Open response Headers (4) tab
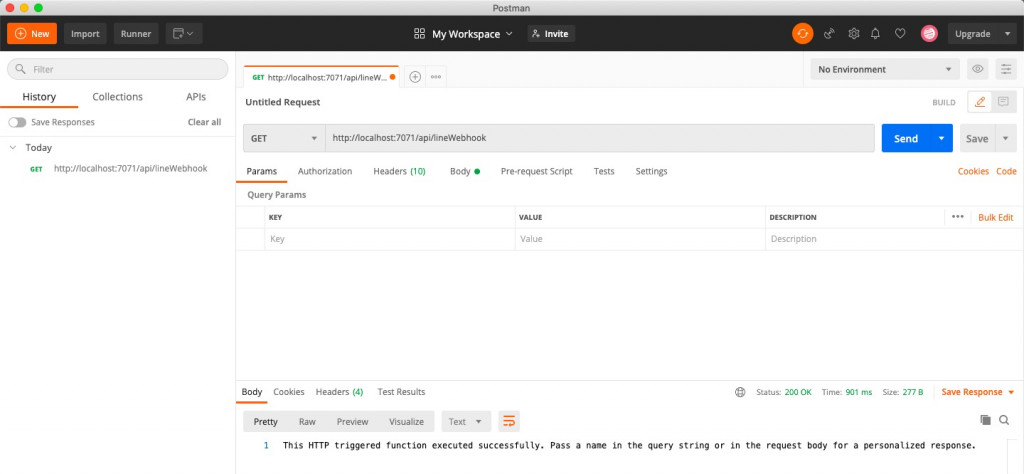 coord(339,392)
